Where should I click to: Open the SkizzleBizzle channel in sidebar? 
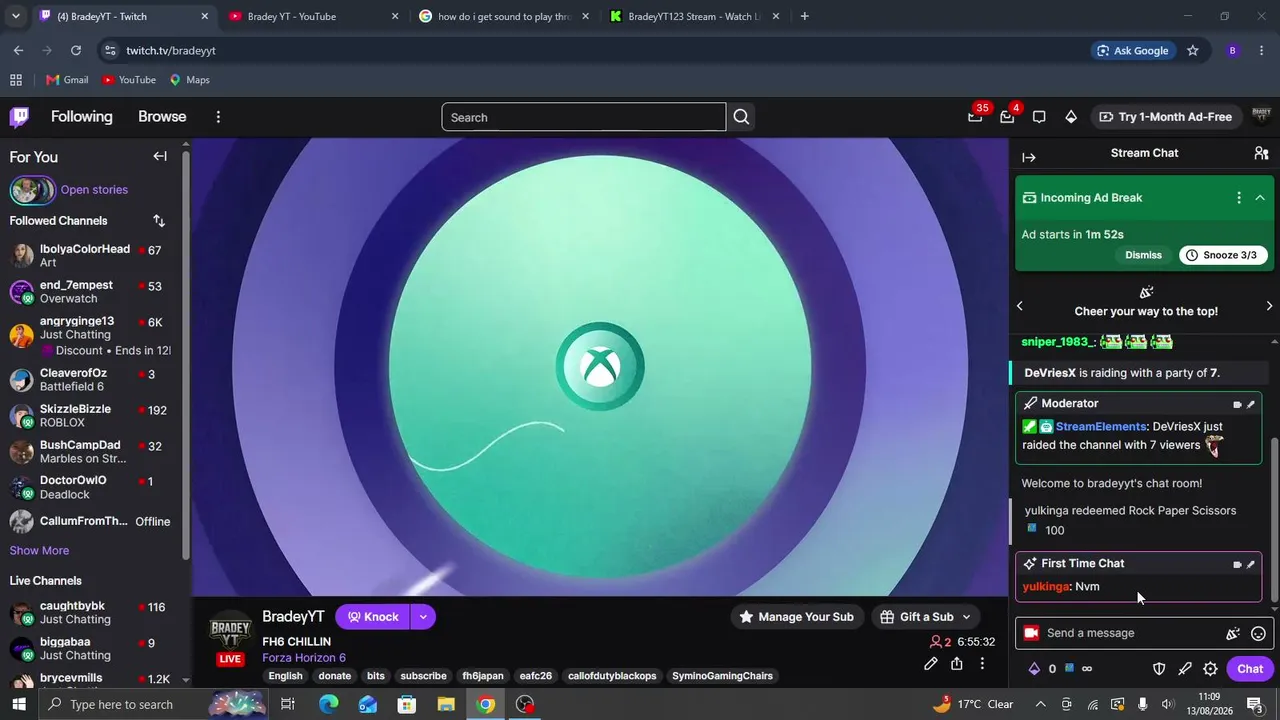pyautogui.click(x=92, y=415)
